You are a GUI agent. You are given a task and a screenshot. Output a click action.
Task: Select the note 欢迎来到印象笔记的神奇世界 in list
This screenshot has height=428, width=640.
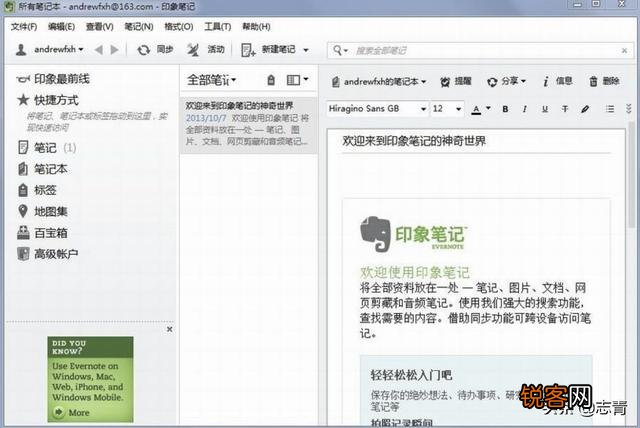[x=249, y=124]
